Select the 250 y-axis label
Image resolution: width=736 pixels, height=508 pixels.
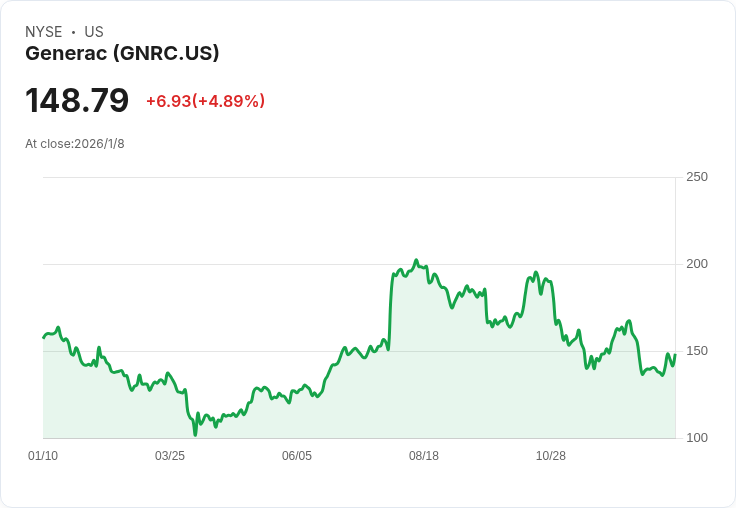click(696, 177)
